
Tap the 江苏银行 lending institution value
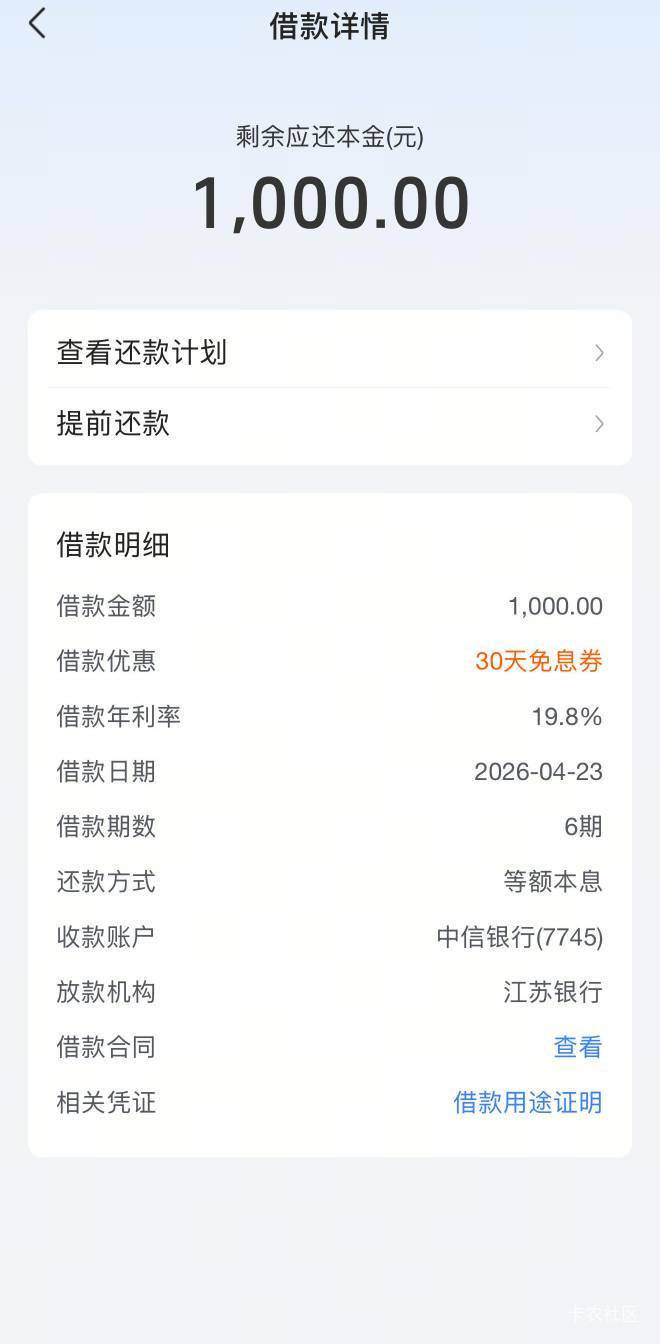tap(553, 992)
